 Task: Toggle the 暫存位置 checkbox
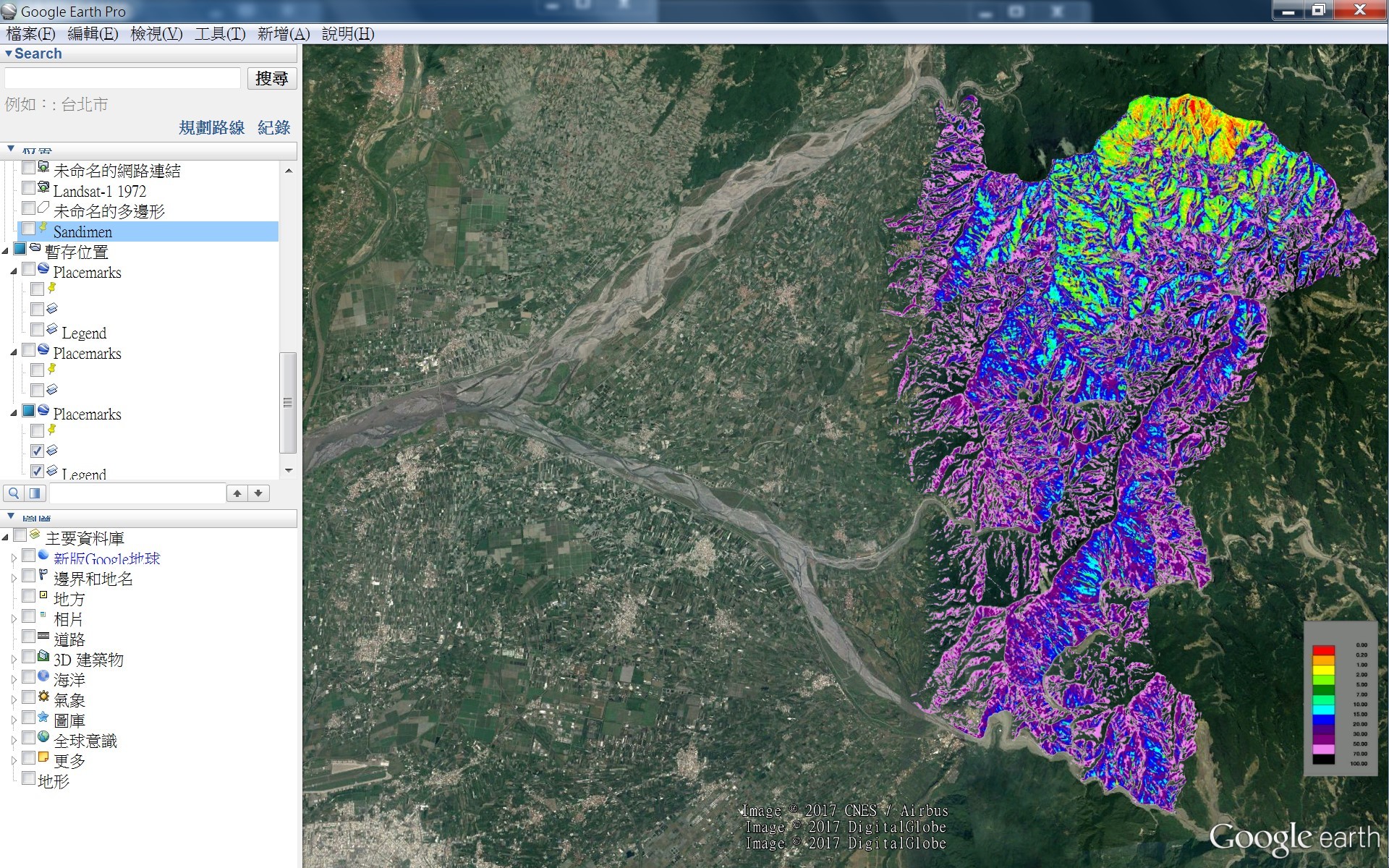coord(20,249)
